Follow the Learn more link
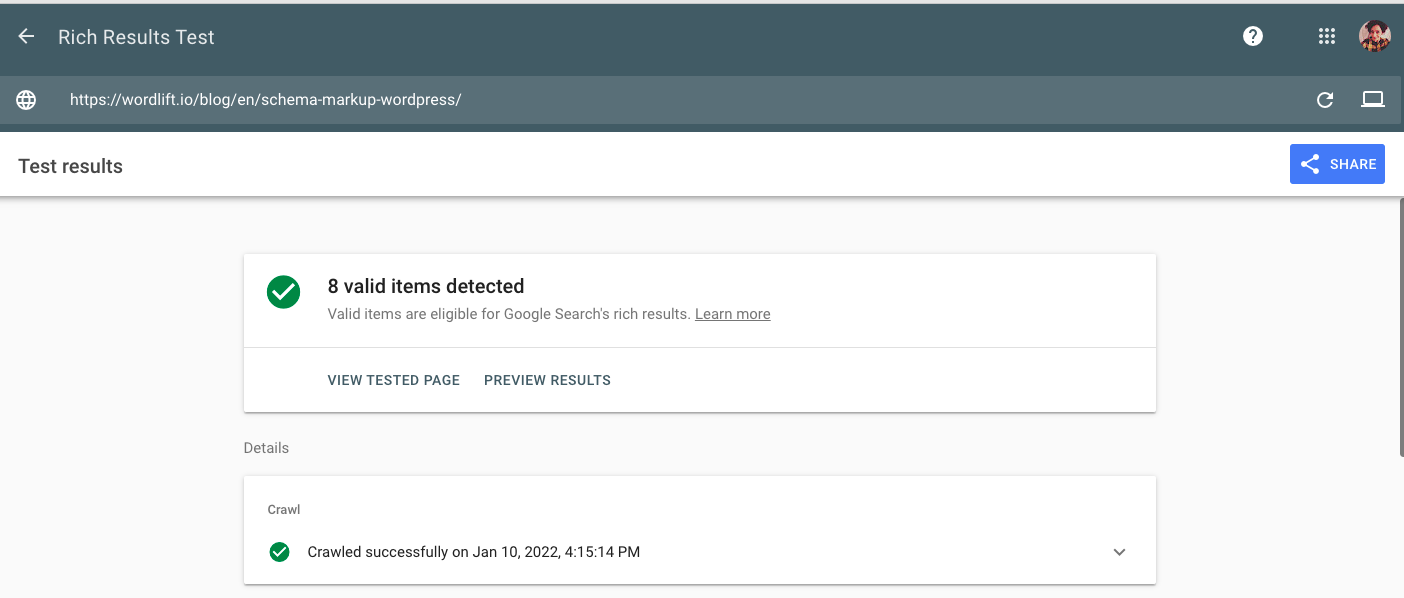Screen dimensions: 1404x598 [733, 314]
